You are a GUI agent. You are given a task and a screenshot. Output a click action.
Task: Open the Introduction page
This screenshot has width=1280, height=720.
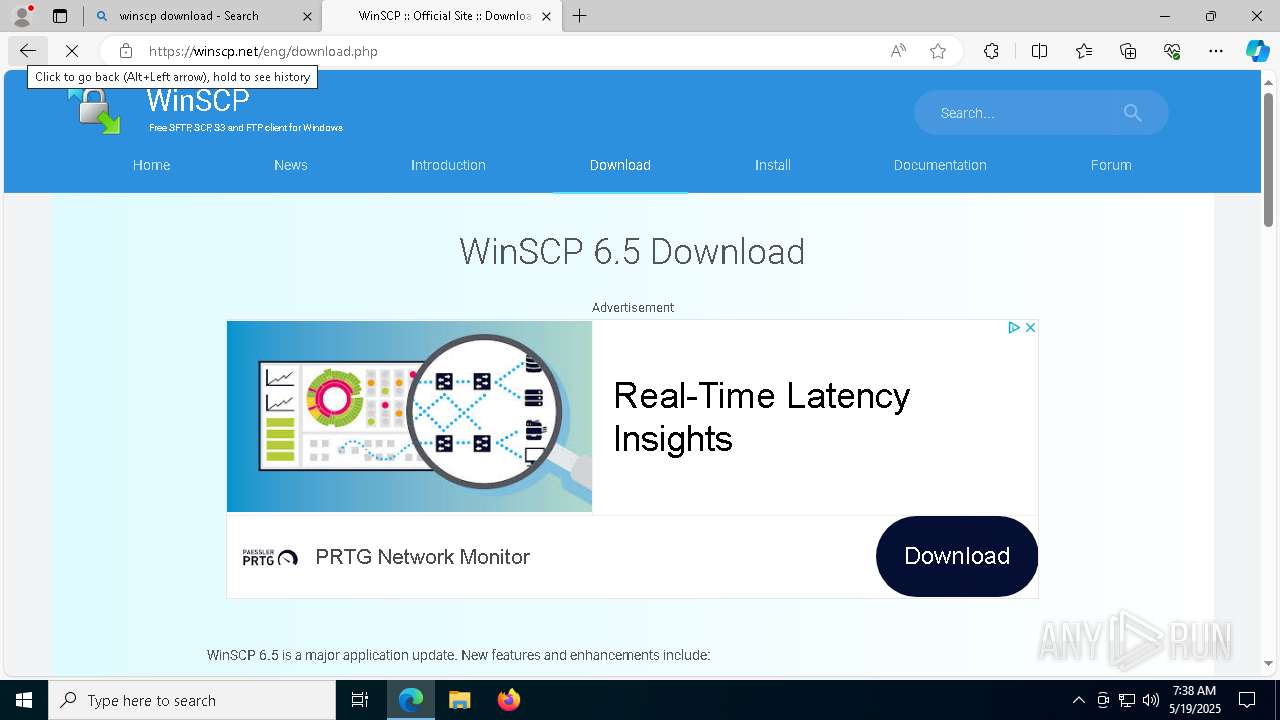(448, 165)
